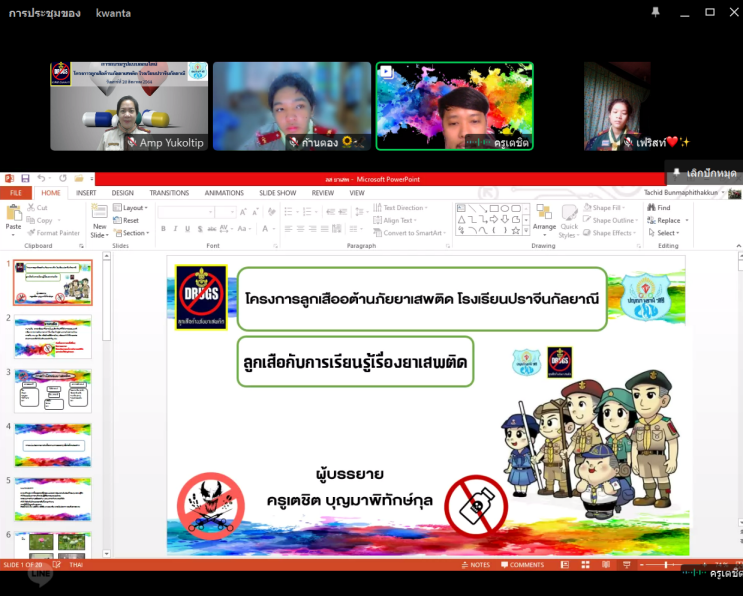This screenshot has width=743, height=596.
Task: Expand the Layout dropdown
Action: tap(131, 208)
